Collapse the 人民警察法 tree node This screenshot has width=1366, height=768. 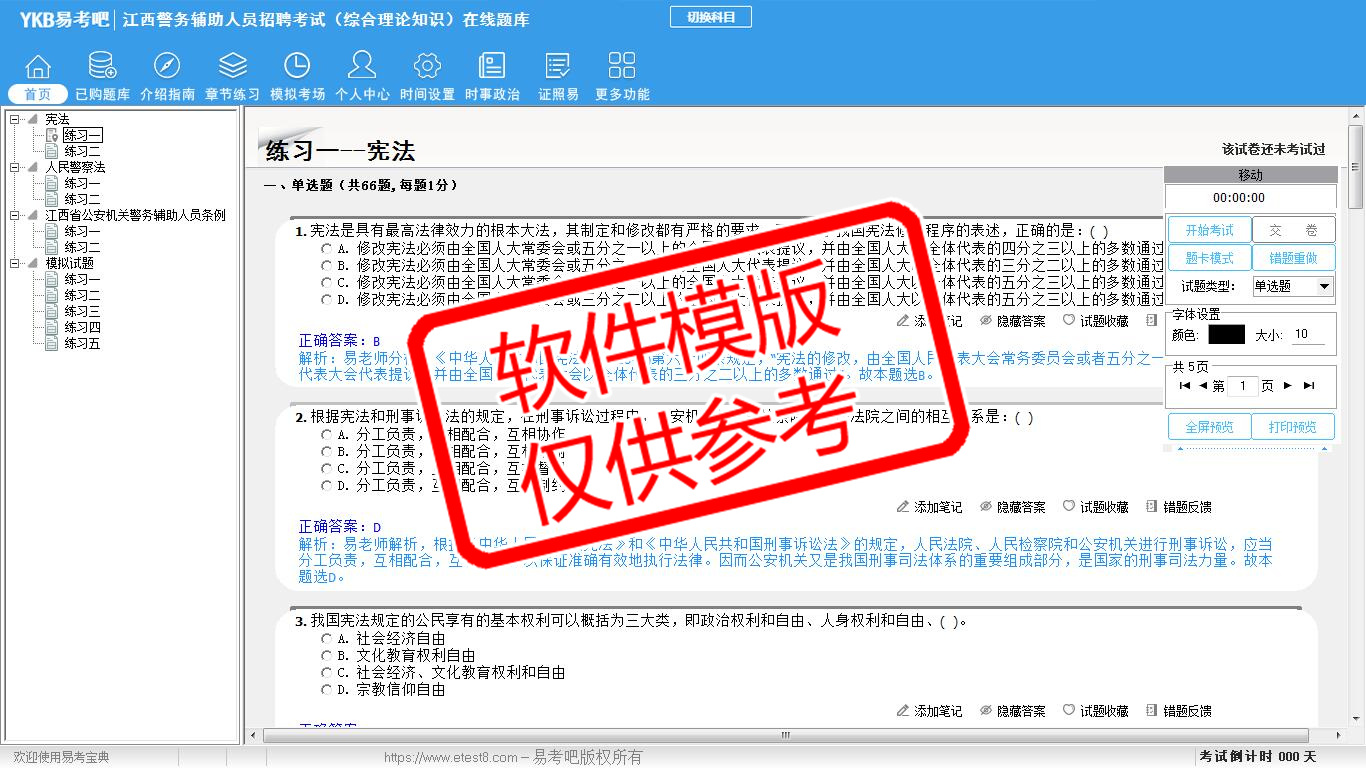(x=15, y=168)
